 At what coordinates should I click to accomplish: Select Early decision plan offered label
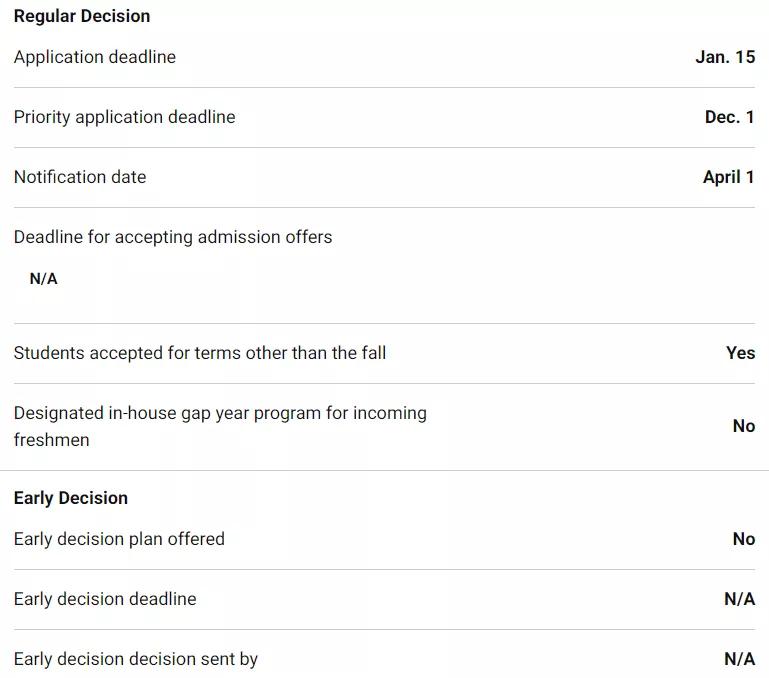(119, 539)
